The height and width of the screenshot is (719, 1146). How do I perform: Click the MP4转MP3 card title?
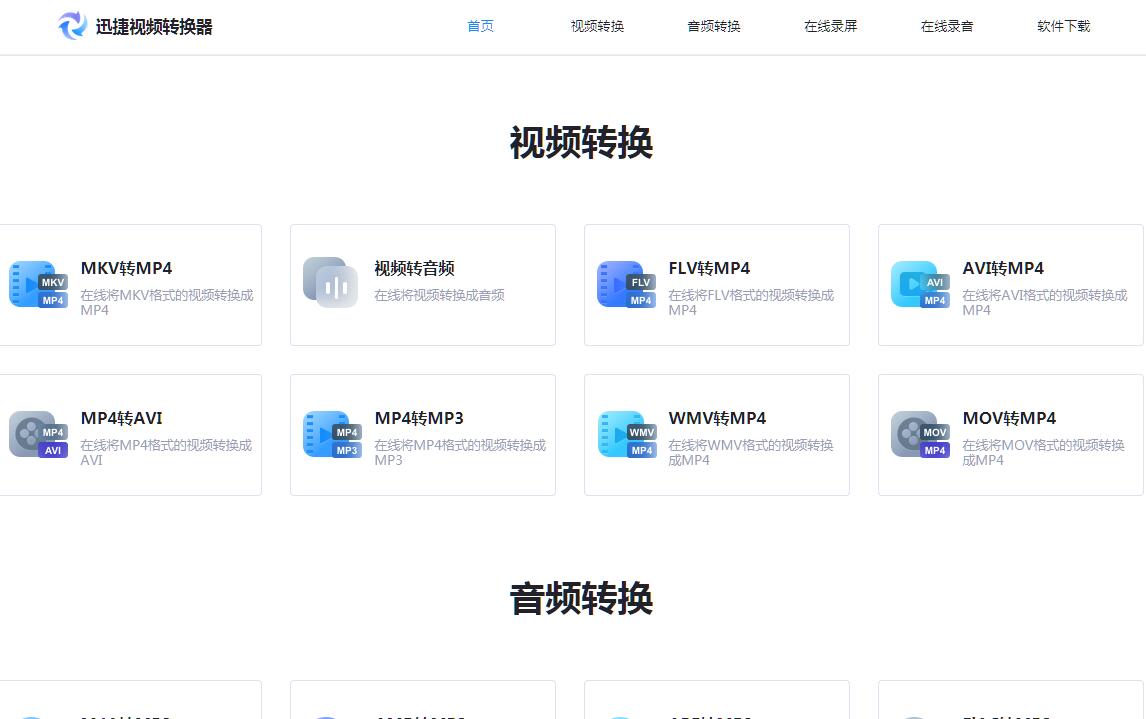[419, 418]
